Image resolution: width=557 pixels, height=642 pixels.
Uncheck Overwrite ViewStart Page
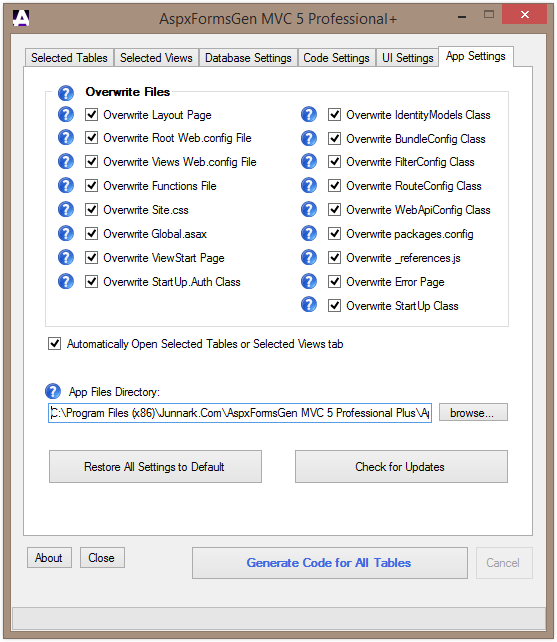(x=91, y=258)
